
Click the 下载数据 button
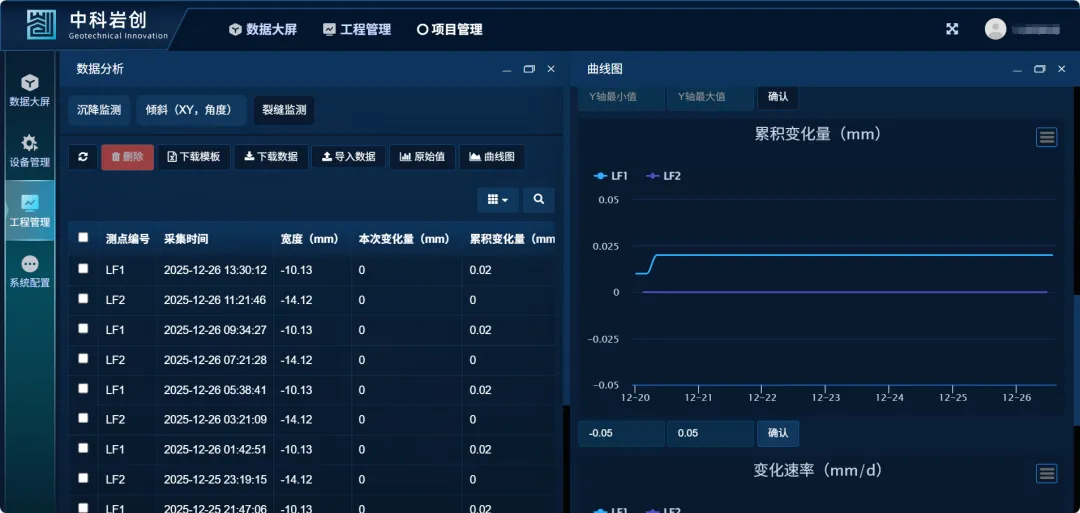[x=271, y=157]
